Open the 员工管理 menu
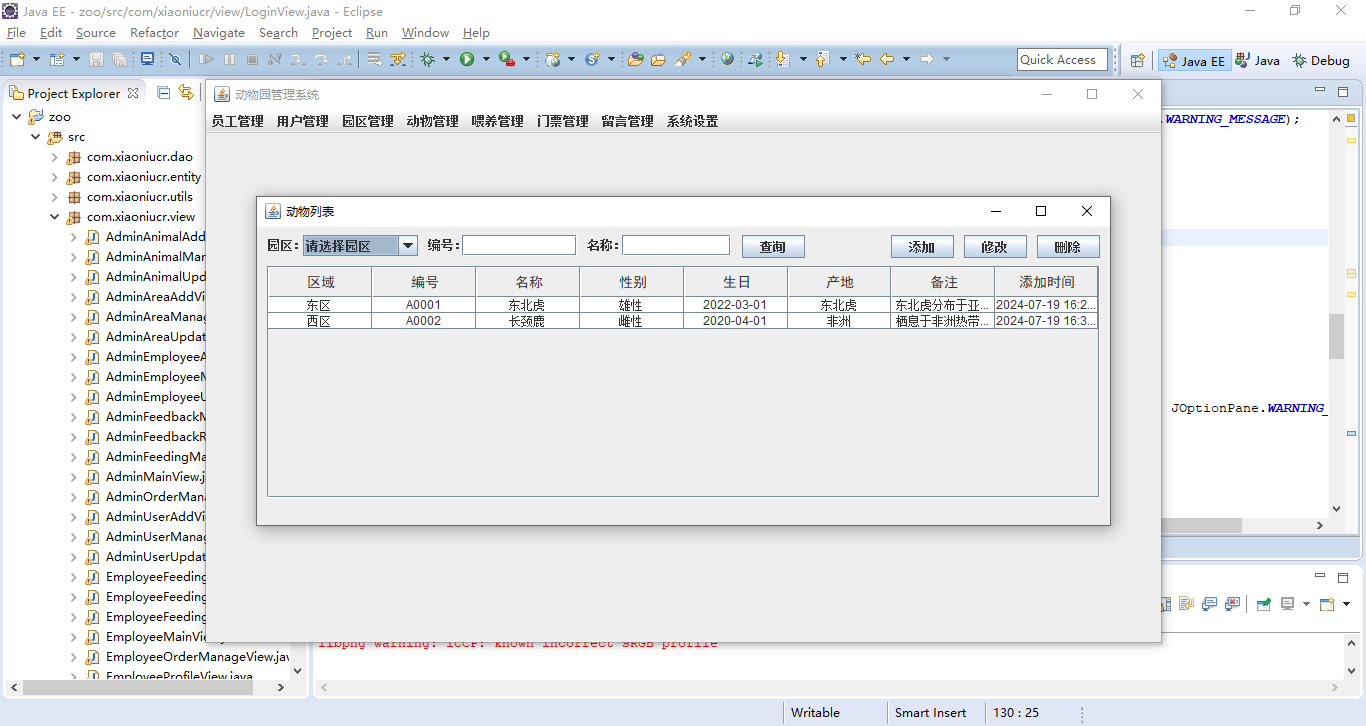This screenshot has height=726, width=1366. [237, 121]
